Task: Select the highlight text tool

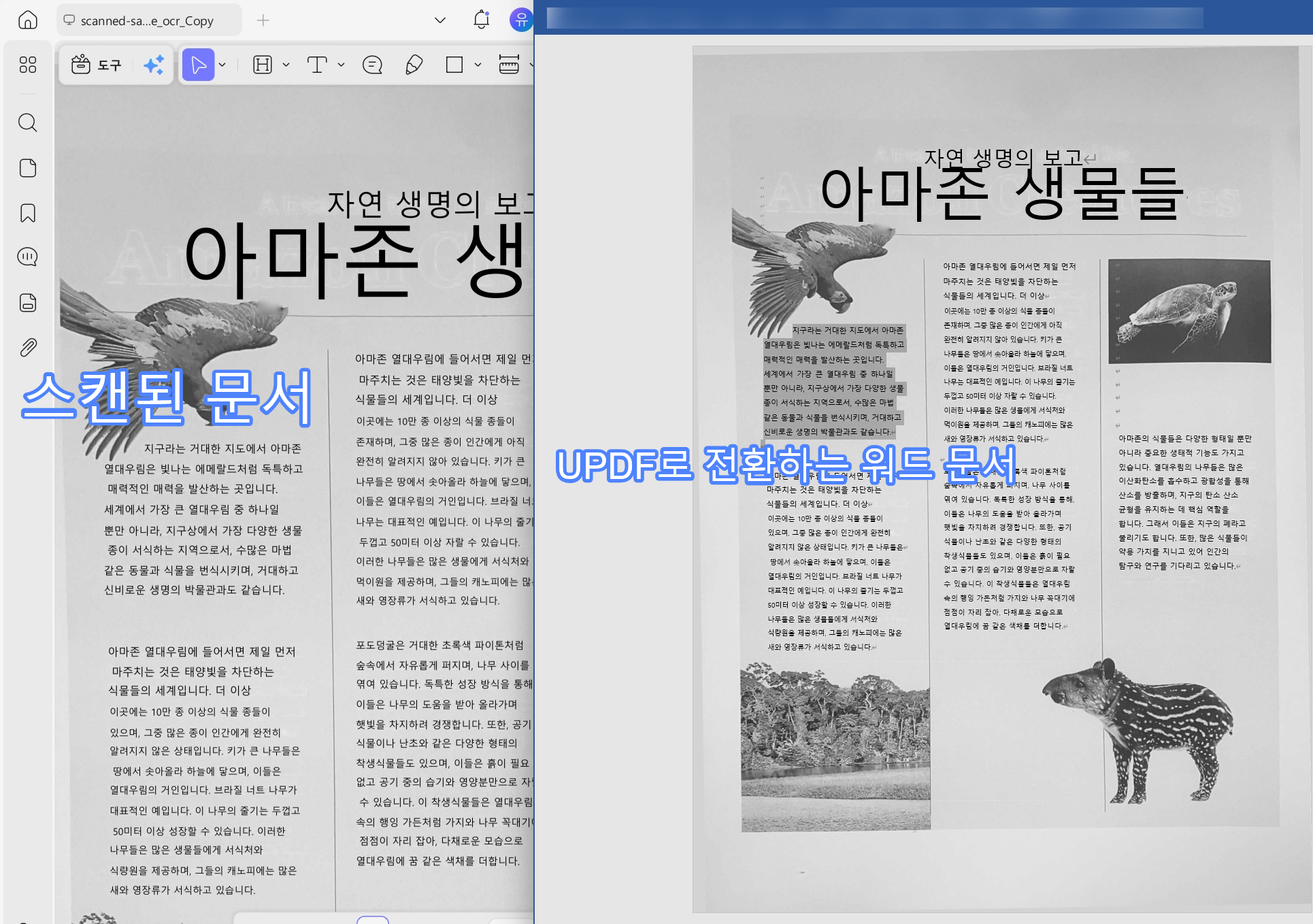Action: point(263,65)
